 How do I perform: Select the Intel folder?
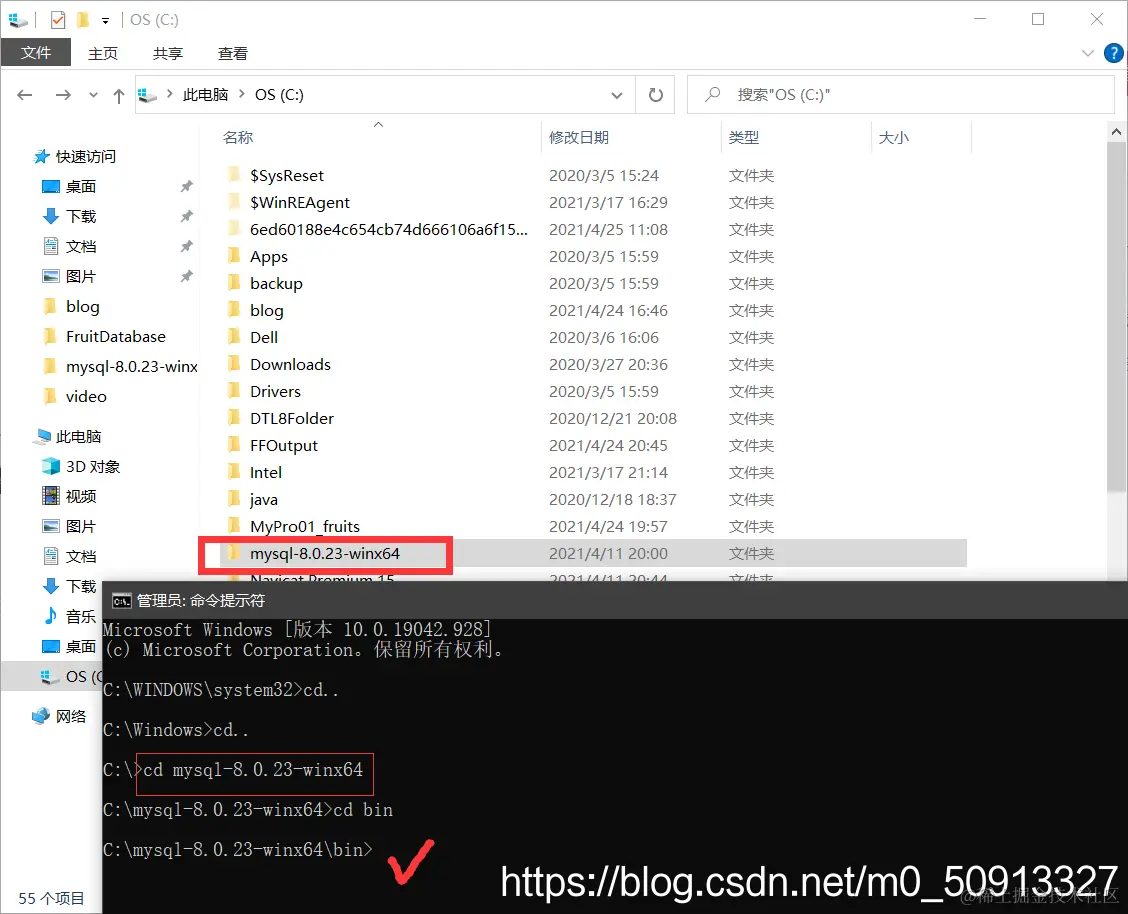265,472
